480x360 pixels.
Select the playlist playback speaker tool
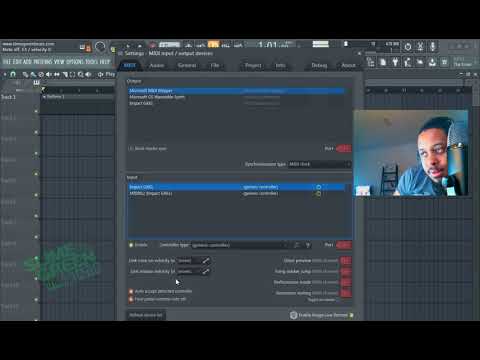(x=88, y=74)
